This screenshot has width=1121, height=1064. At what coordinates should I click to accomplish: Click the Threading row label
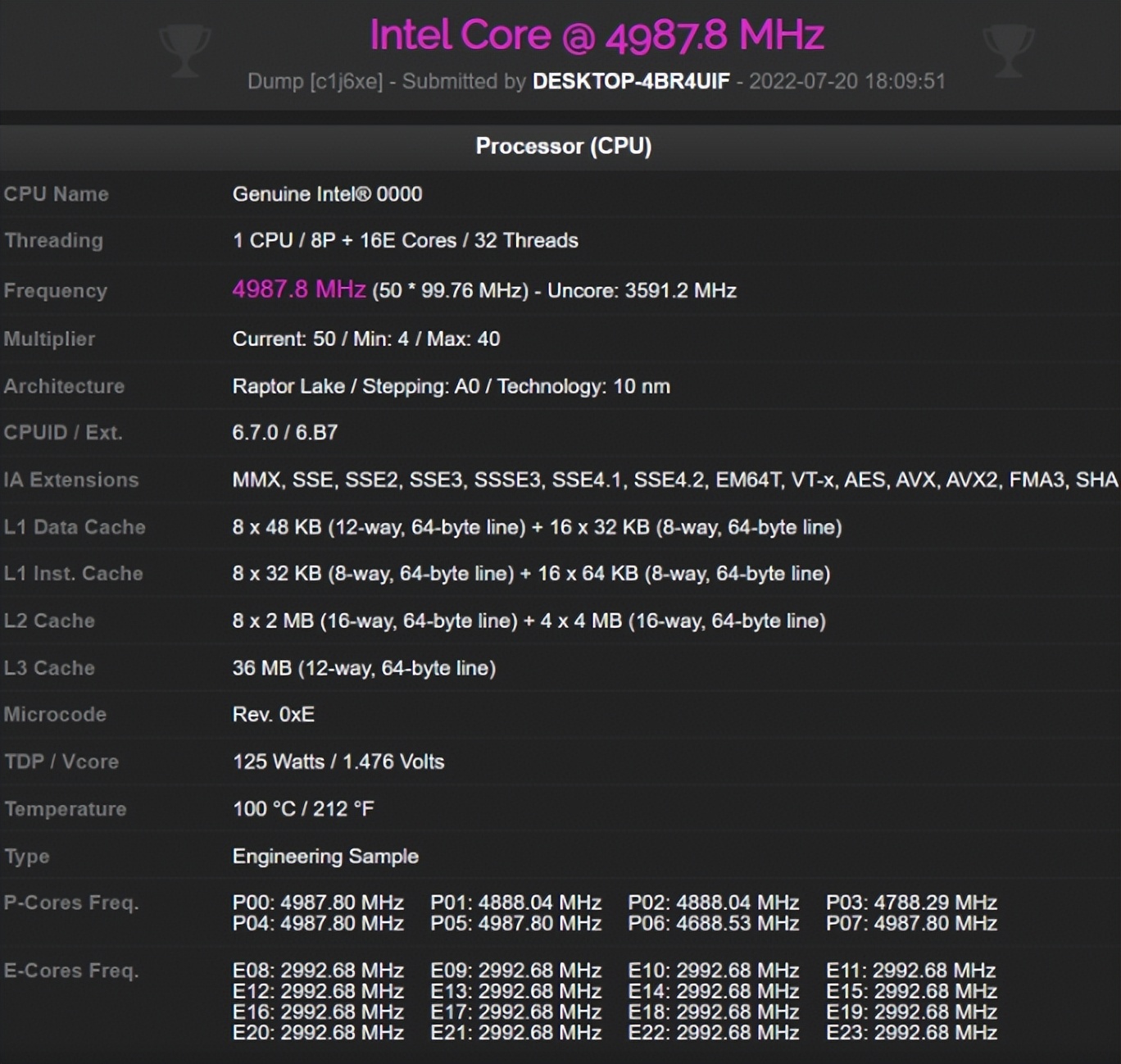(x=54, y=240)
